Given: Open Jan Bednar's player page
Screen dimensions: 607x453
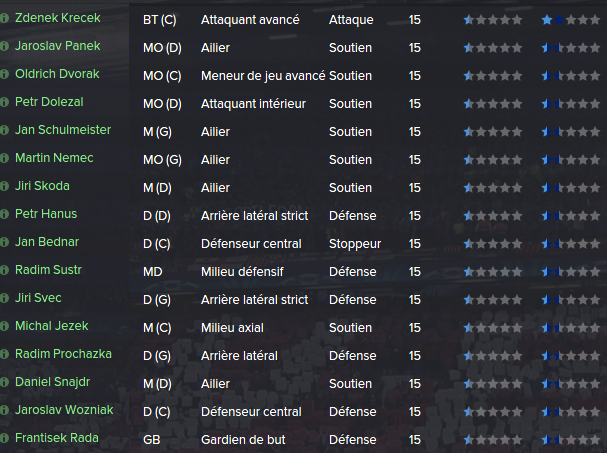Looking at the screenshot, I should coord(47,242).
